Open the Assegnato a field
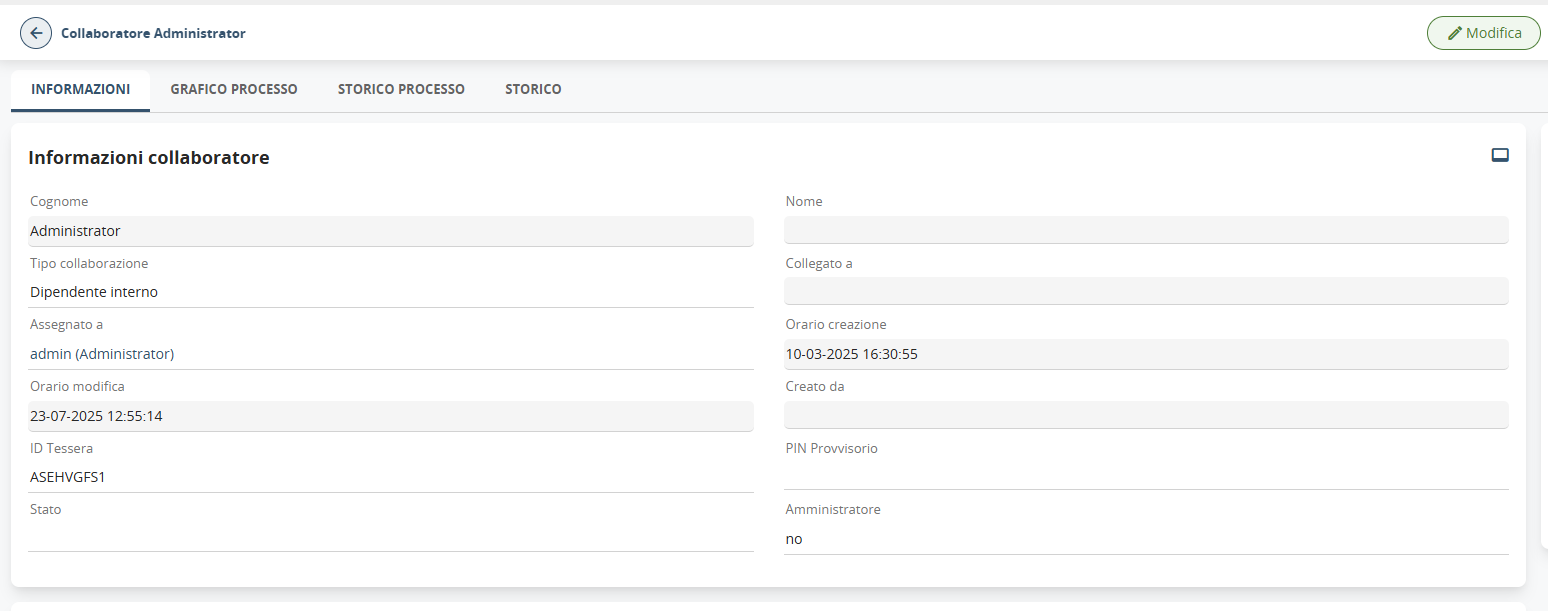 click(x=390, y=354)
